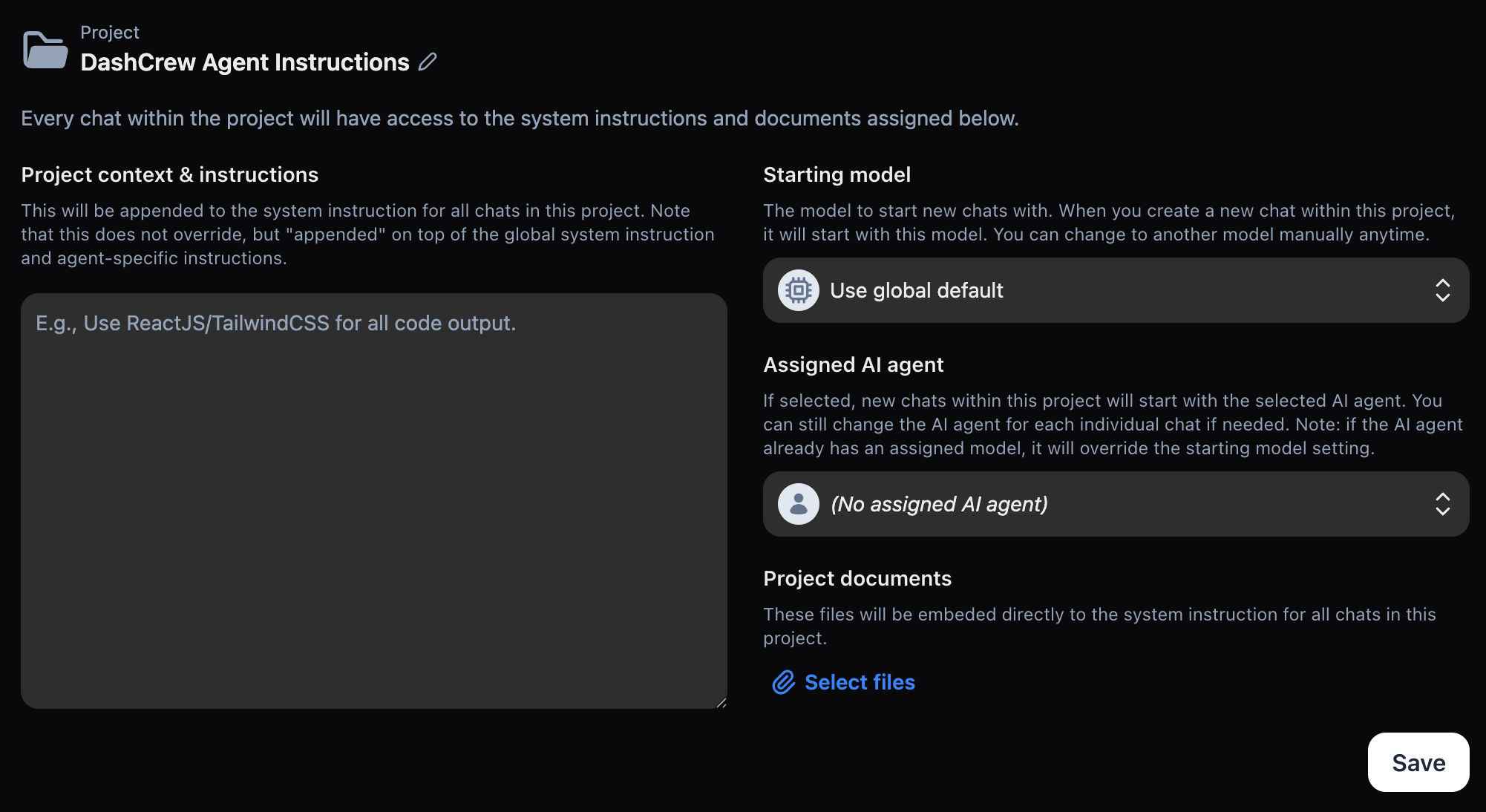1486x812 pixels.
Task: Click the Project context & instructions heading
Action: (170, 174)
